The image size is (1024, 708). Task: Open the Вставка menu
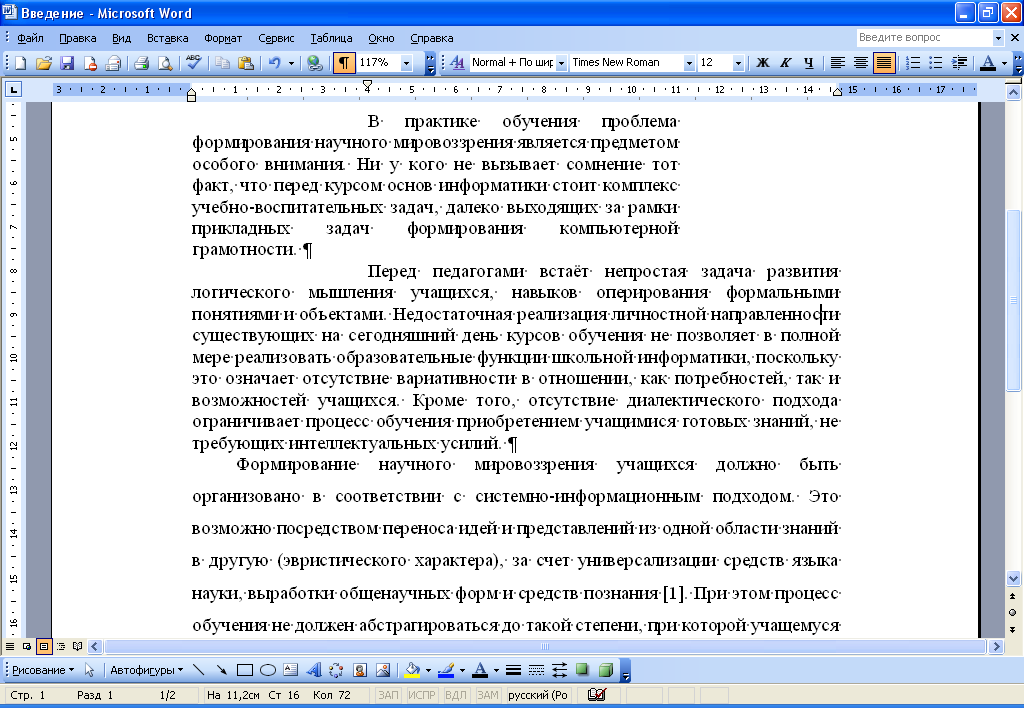pos(167,38)
